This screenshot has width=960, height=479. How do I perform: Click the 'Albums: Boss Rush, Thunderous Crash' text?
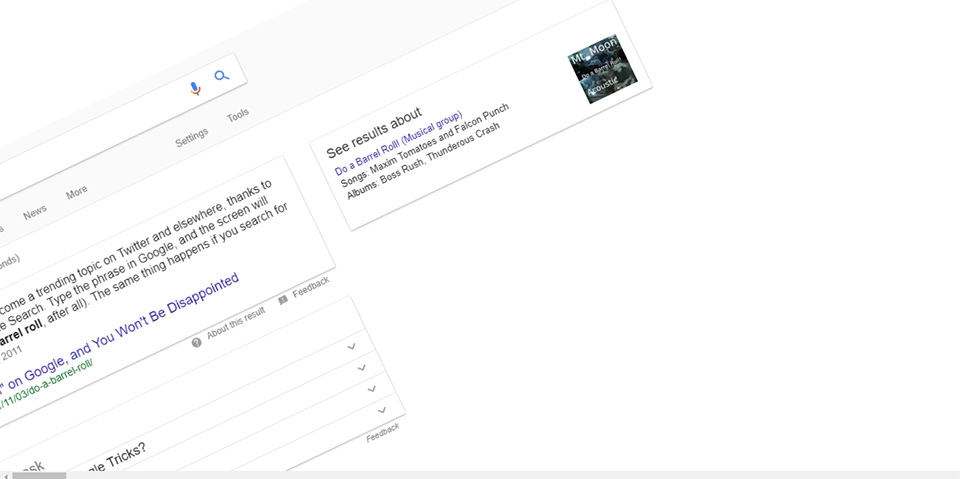coord(423,161)
